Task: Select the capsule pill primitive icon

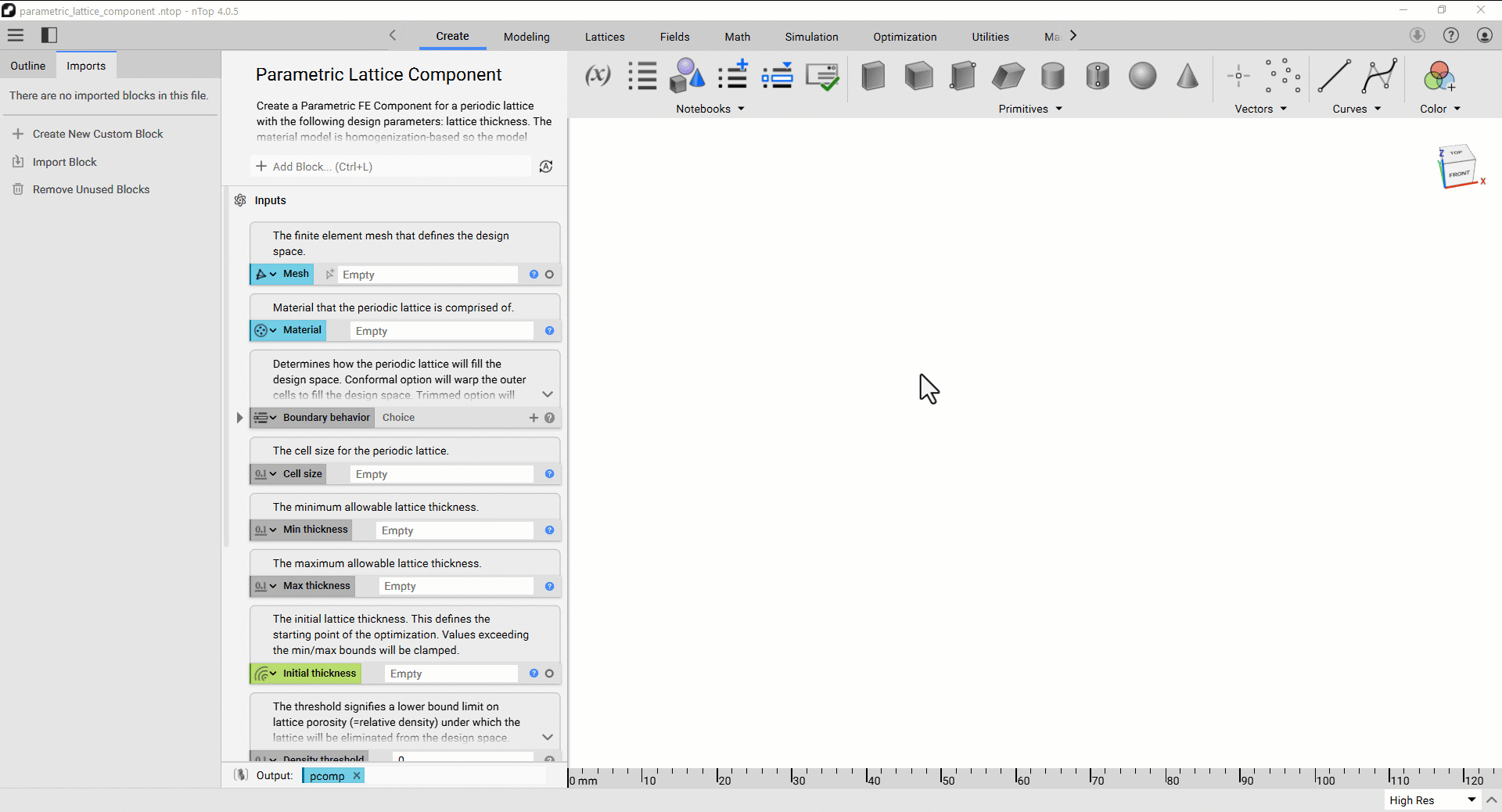Action: [x=1098, y=76]
